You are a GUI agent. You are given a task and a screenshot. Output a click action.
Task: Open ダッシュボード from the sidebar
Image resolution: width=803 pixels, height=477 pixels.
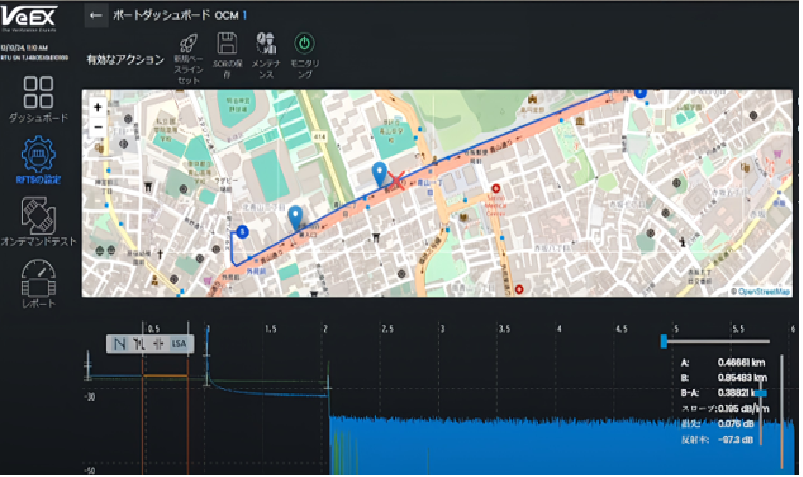(38, 100)
